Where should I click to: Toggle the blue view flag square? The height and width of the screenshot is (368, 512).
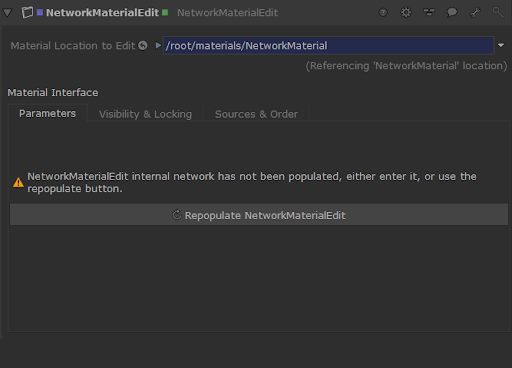click(x=40, y=13)
